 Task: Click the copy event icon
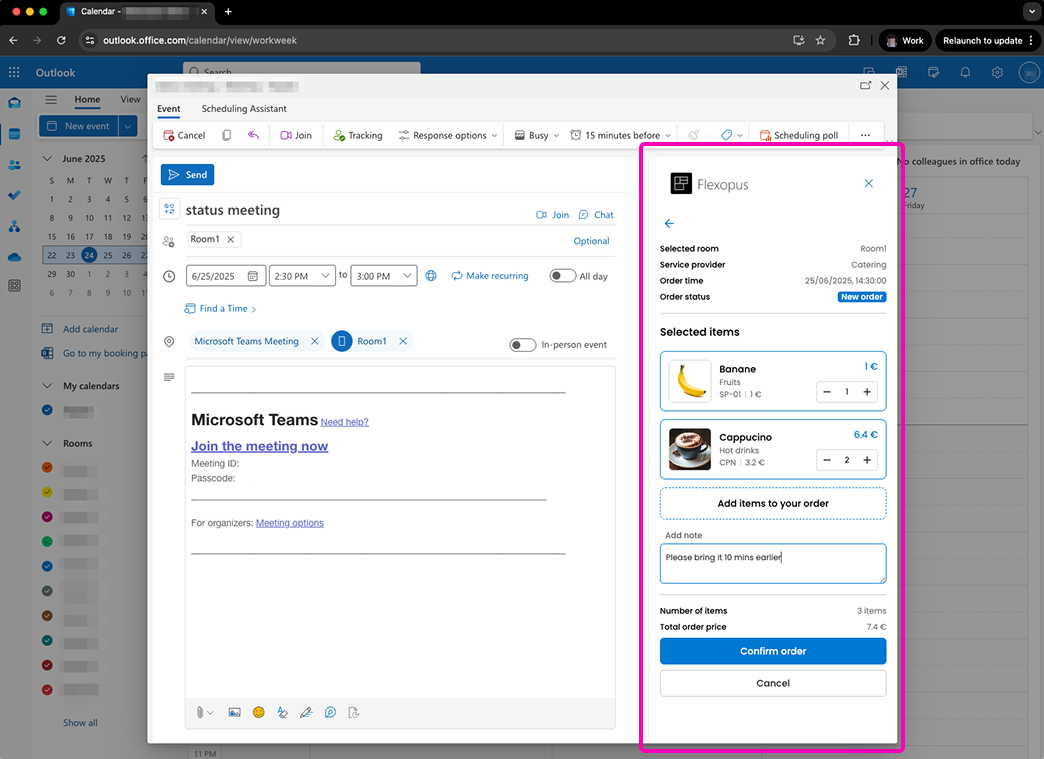coord(226,135)
